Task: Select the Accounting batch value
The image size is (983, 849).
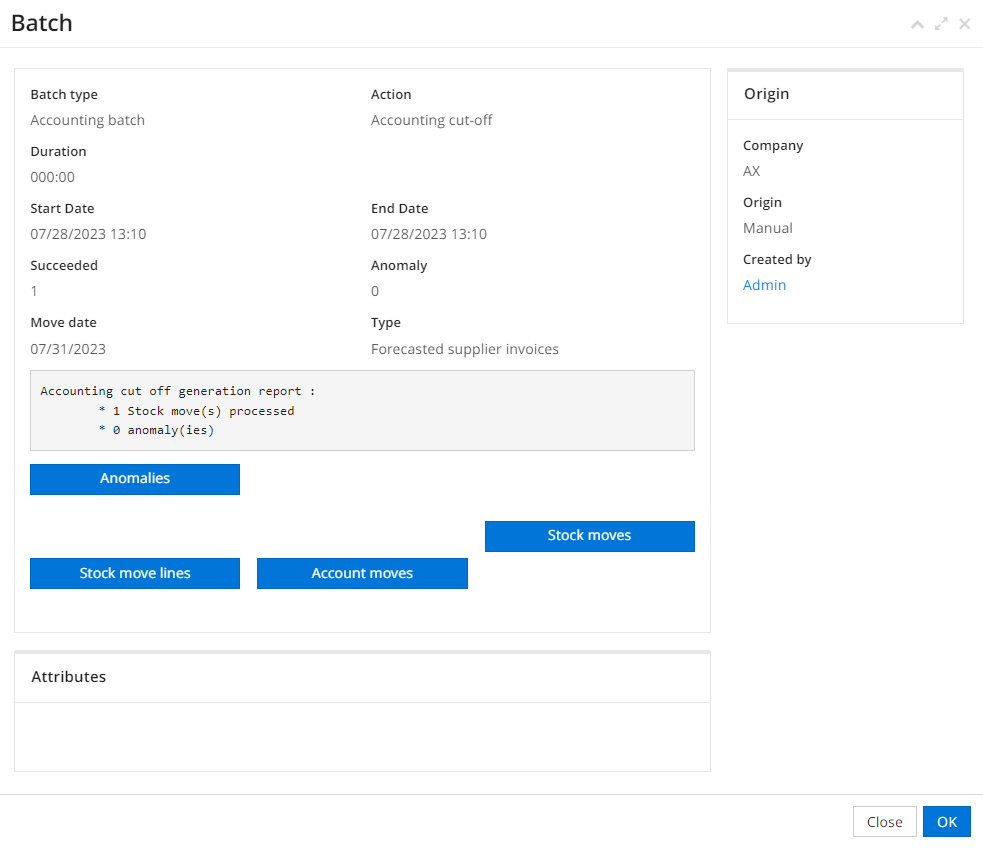Action: point(88,120)
